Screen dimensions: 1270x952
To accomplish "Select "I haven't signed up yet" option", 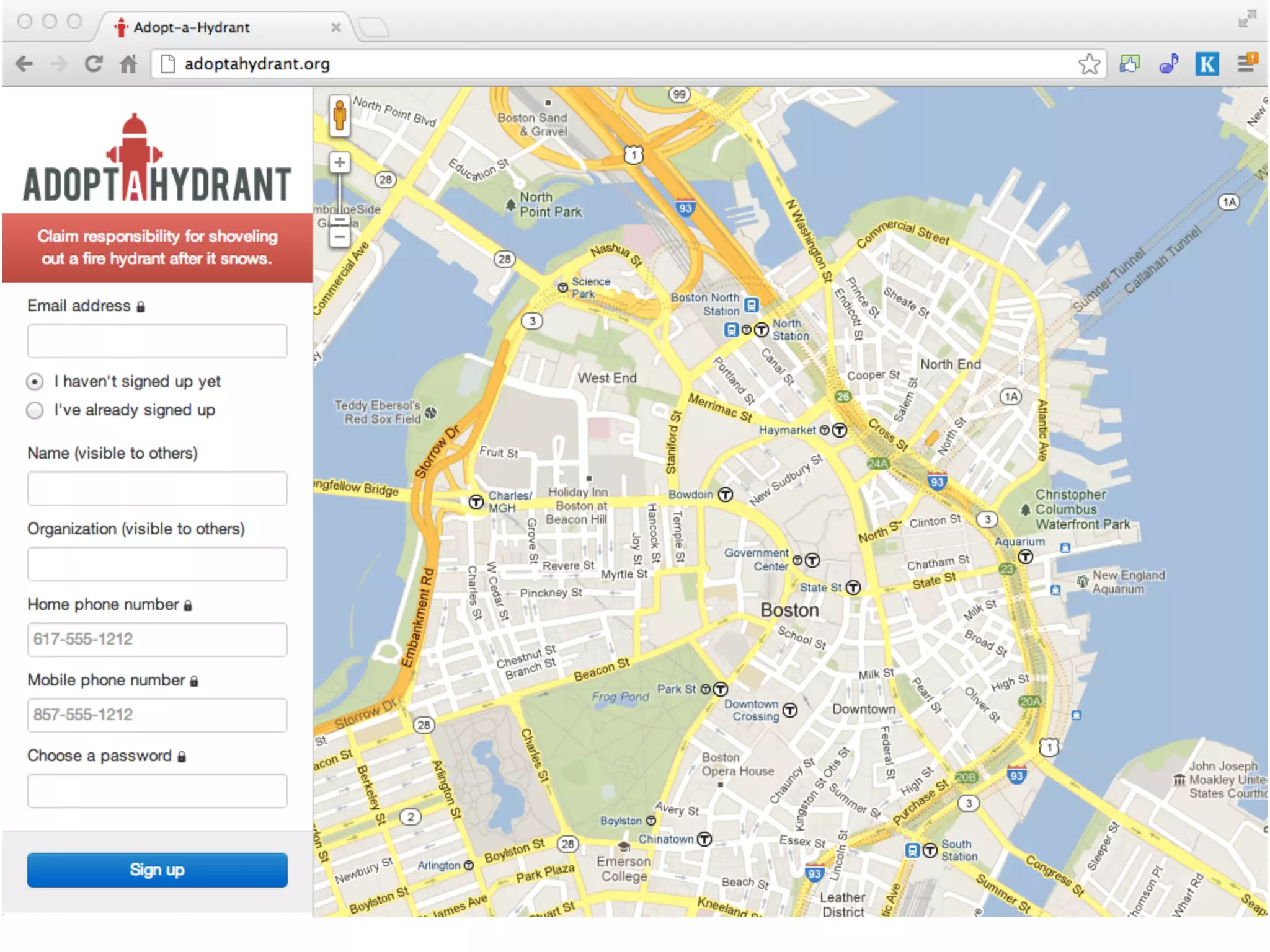I will tap(35, 382).
